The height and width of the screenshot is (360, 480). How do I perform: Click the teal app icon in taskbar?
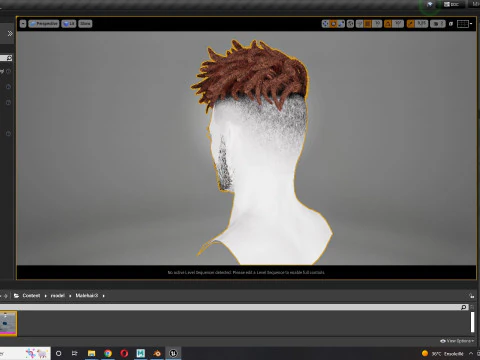141,353
